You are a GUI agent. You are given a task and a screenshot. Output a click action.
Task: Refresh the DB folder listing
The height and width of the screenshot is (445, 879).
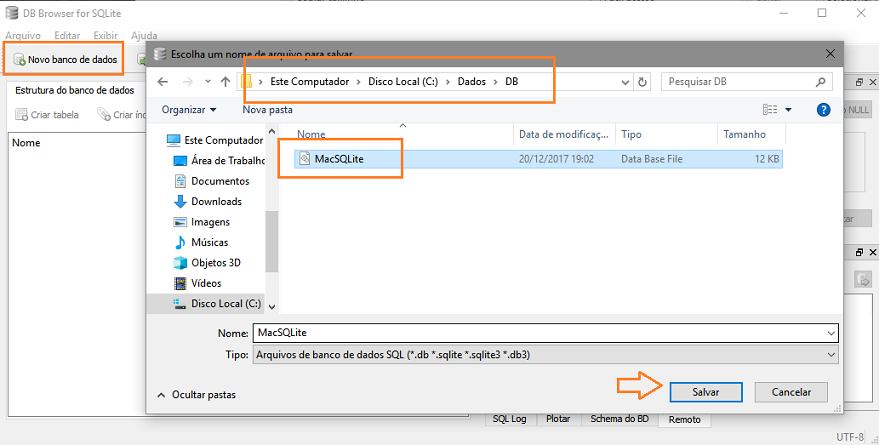click(642, 82)
